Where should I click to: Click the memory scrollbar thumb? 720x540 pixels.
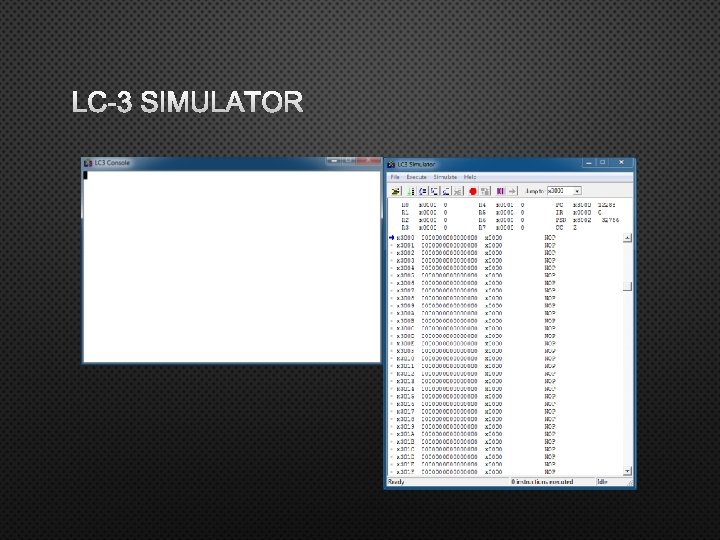click(x=627, y=287)
